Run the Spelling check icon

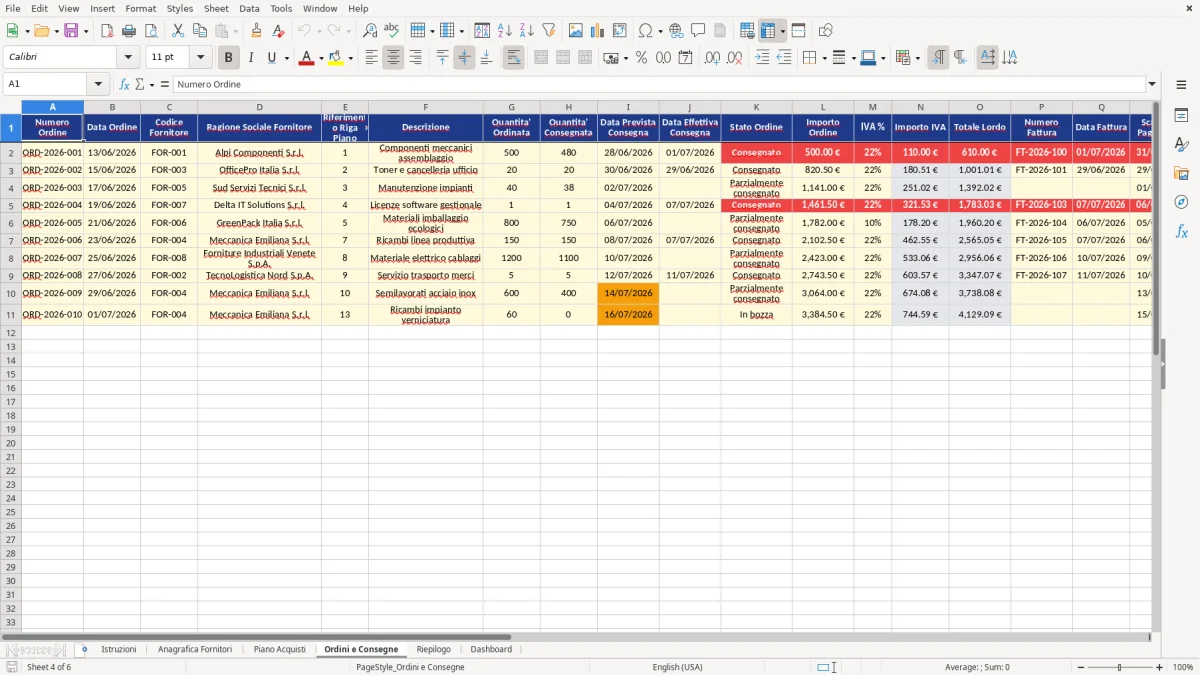pos(392,31)
